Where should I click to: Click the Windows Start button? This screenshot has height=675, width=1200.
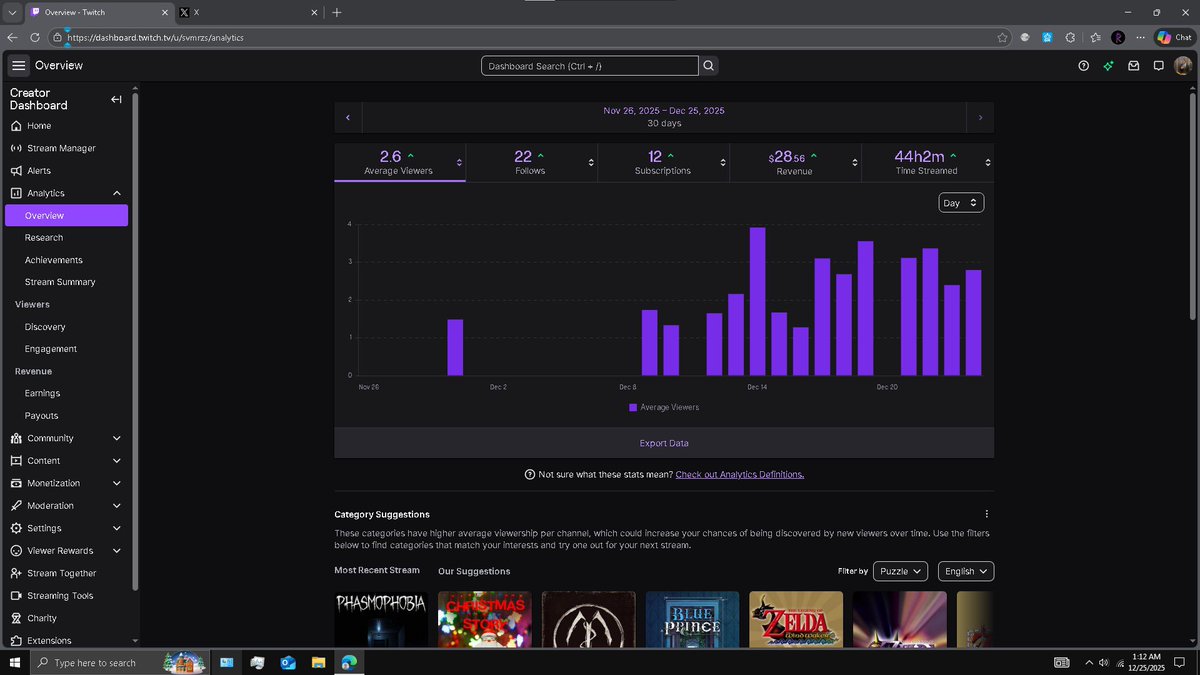(x=15, y=662)
